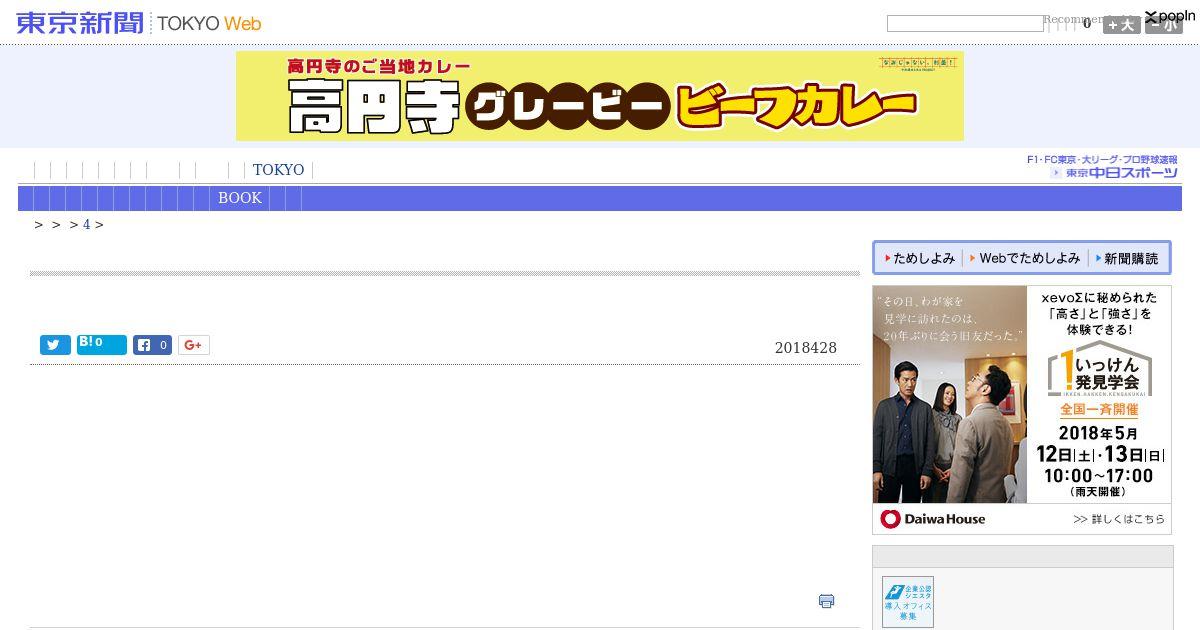This screenshot has width=1200, height=630.
Task: Open the Koenji Gravy Beef Curry banner ad
Action: click(600, 96)
